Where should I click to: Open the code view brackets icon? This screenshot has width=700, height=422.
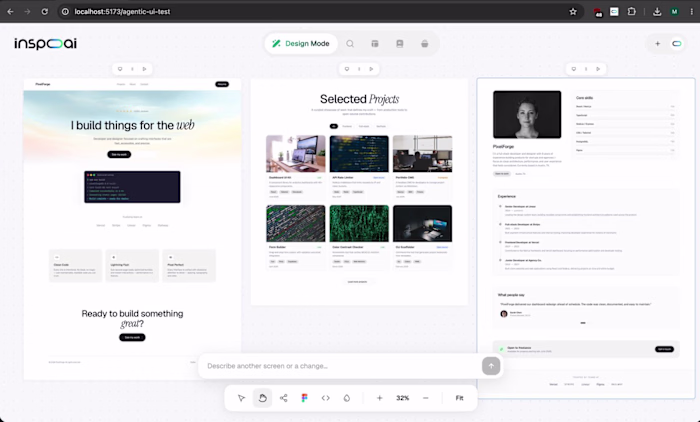click(x=325, y=398)
